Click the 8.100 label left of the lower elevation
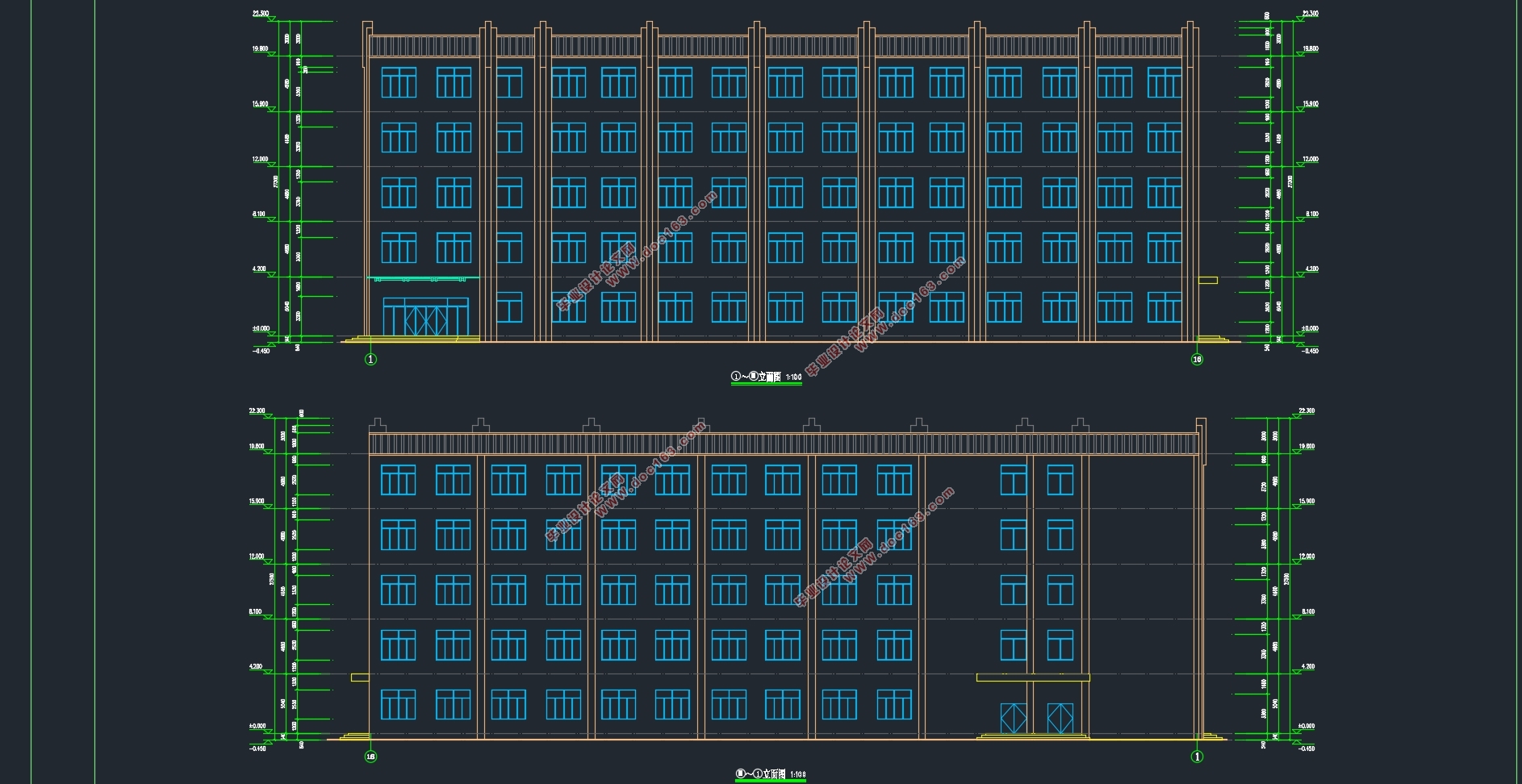Viewport: 1522px width, 784px height. click(255, 611)
